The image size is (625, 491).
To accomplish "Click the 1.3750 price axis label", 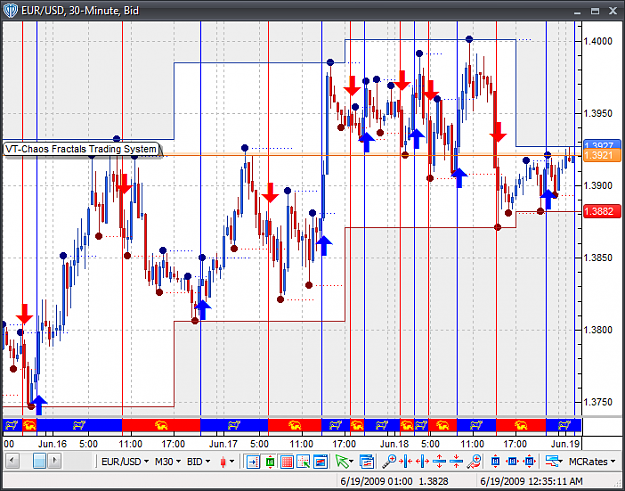I will 598,402.
